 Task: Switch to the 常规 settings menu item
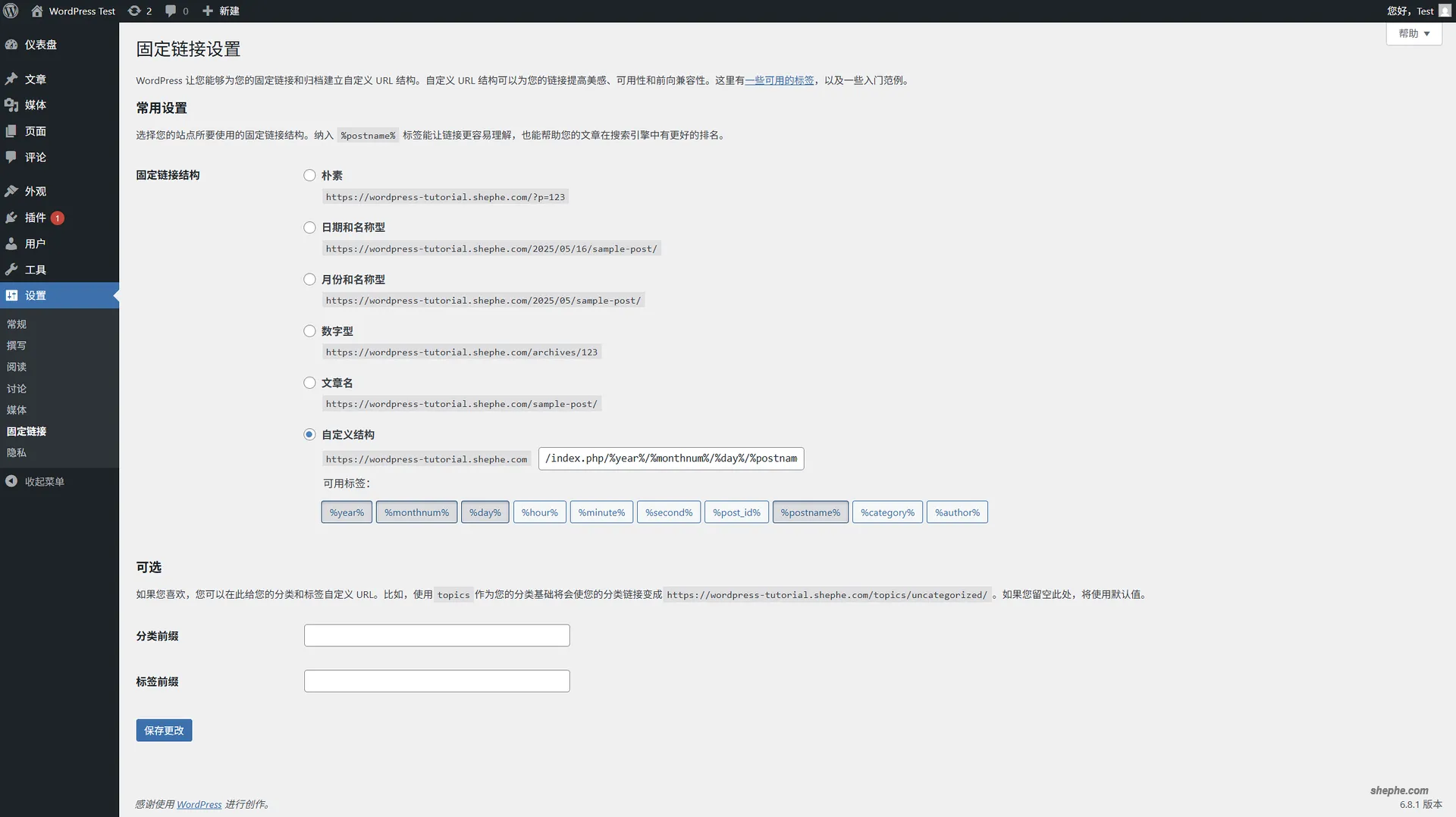tap(17, 324)
